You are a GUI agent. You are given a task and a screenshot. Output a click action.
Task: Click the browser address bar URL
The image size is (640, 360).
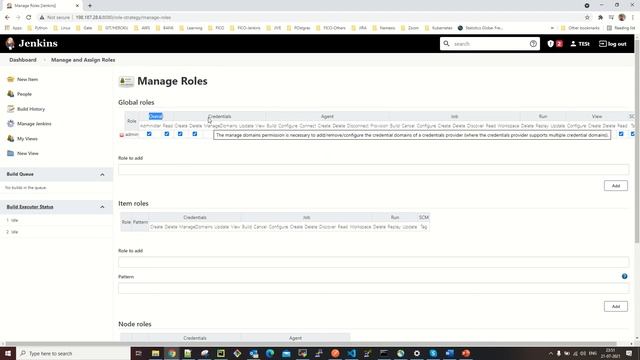point(123,18)
